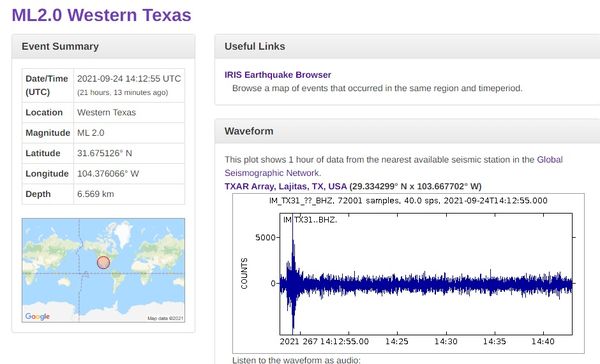Image resolution: width=600 pixels, height=364 pixels.
Task: Follow the Global Seismographic Network link
Action: point(393,166)
